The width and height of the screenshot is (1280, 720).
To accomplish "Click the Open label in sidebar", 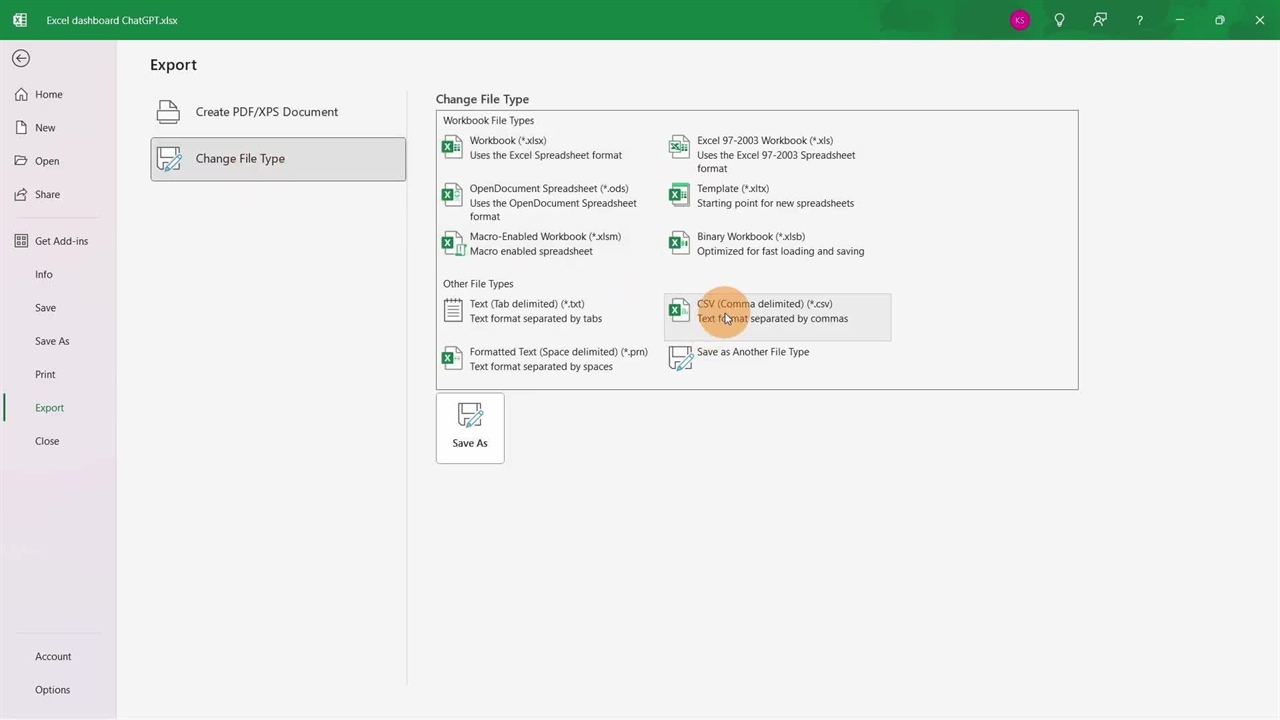I will (x=47, y=161).
